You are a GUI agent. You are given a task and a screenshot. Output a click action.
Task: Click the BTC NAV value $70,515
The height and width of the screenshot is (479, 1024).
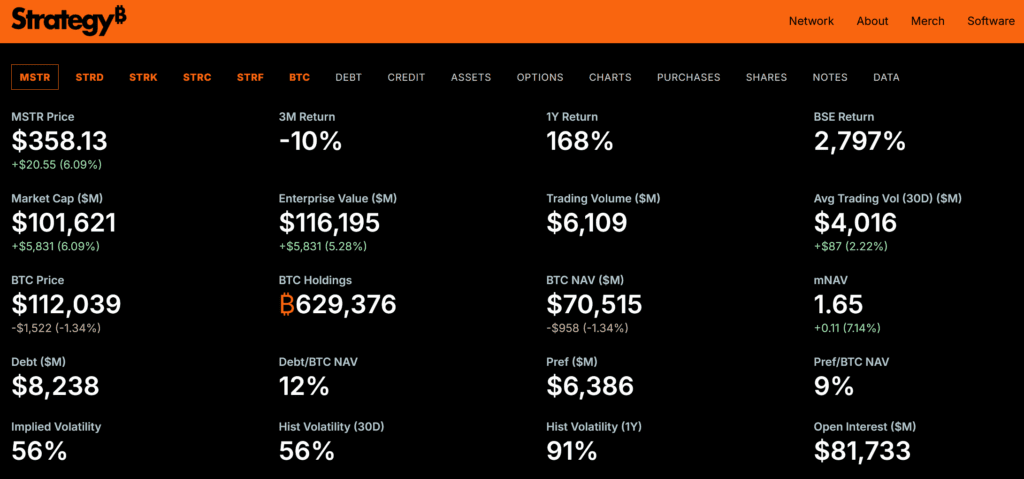[x=594, y=305]
